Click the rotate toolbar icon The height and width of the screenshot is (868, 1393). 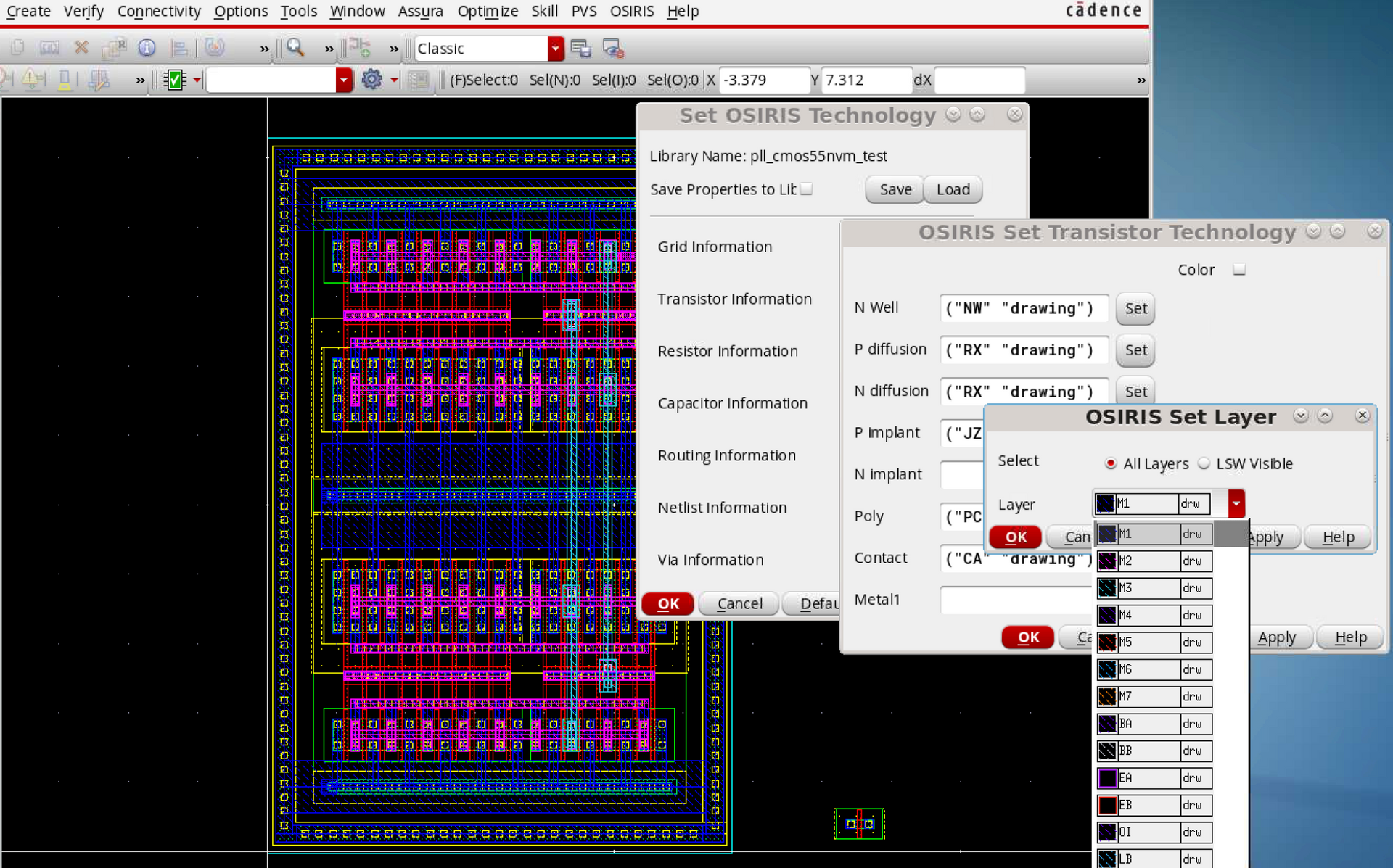(214, 48)
